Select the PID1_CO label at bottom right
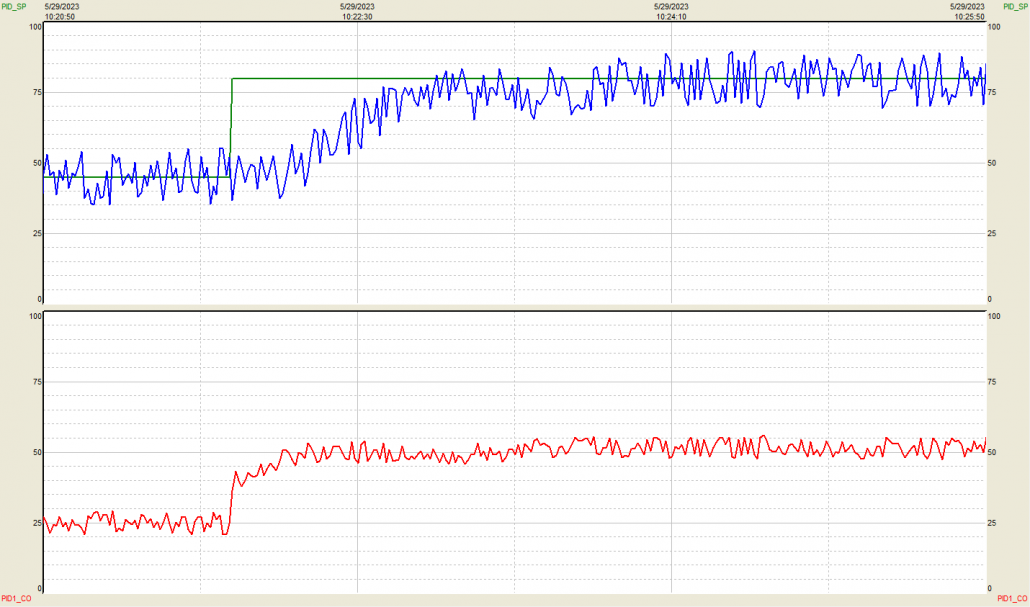This screenshot has height=607, width=1030. click(1013, 598)
